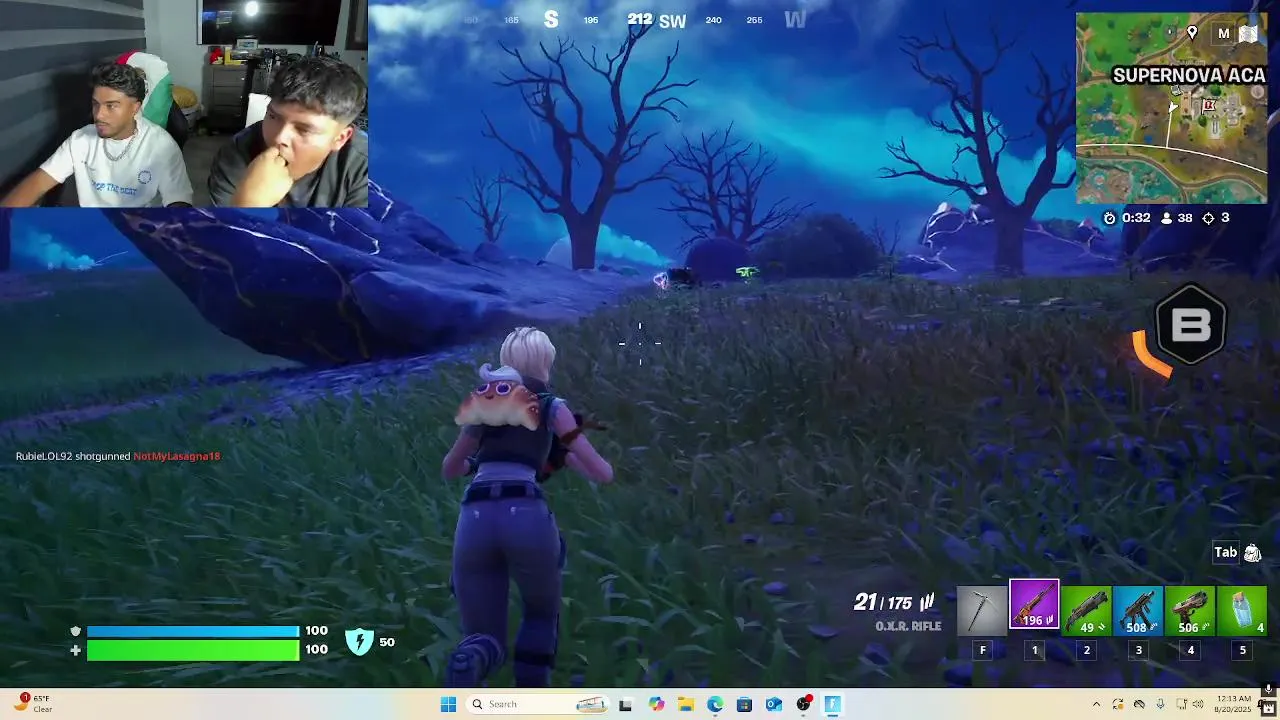Select the blue SMG slot with 508 ammo

coord(1138,611)
